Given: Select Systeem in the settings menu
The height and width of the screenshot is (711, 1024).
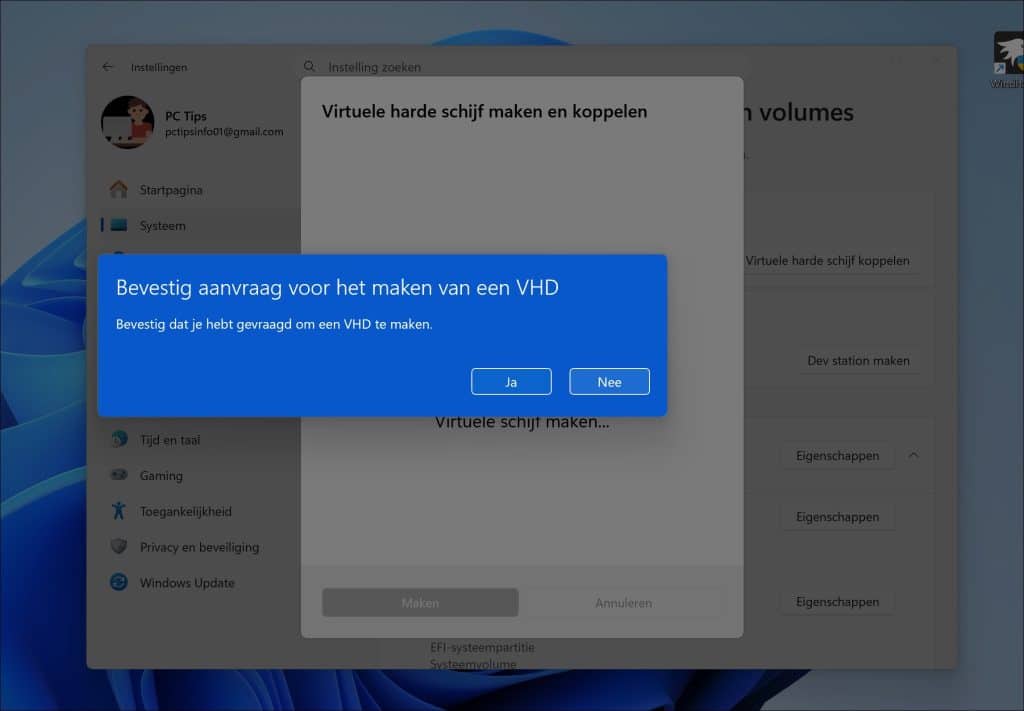Looking at the screenshot, I should (x=165, y=225).
